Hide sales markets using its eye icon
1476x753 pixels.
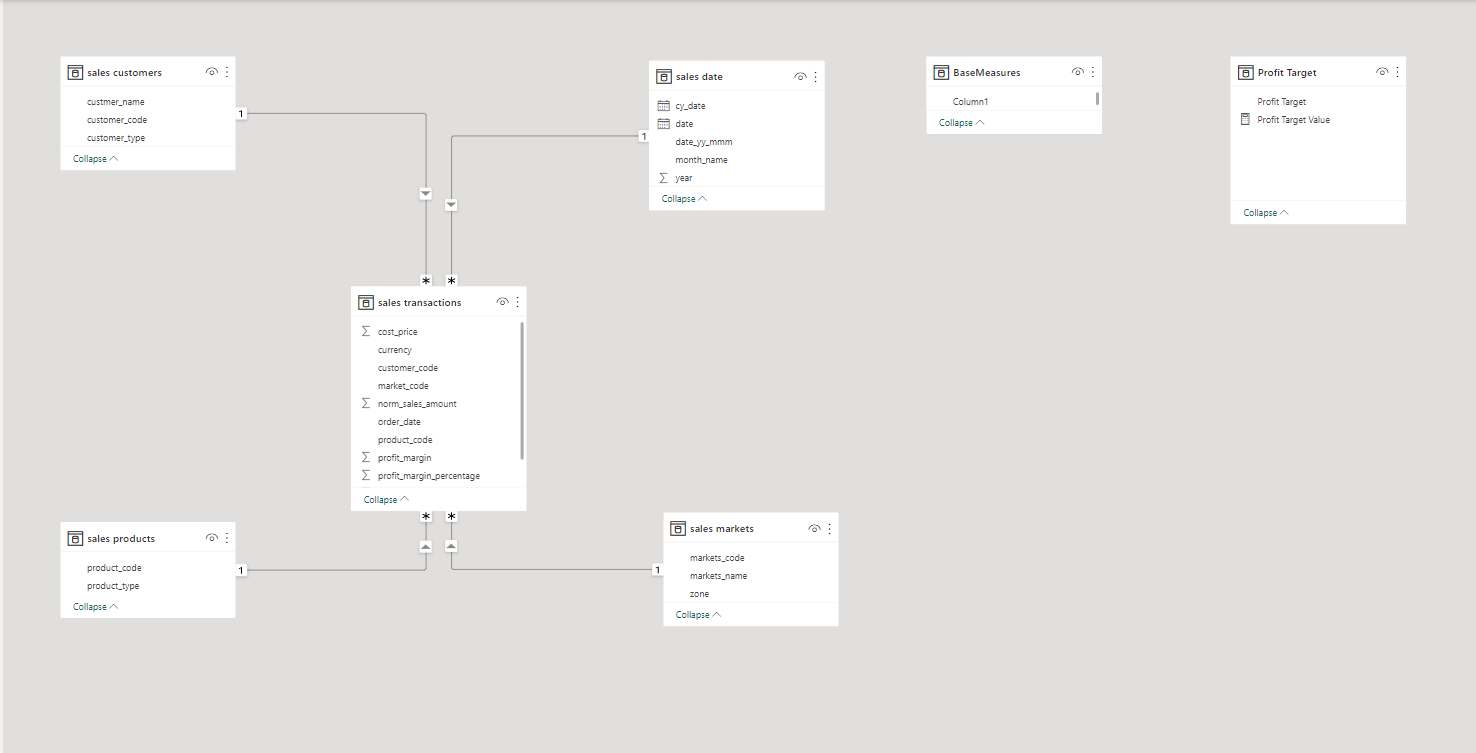tap(814, 527)
